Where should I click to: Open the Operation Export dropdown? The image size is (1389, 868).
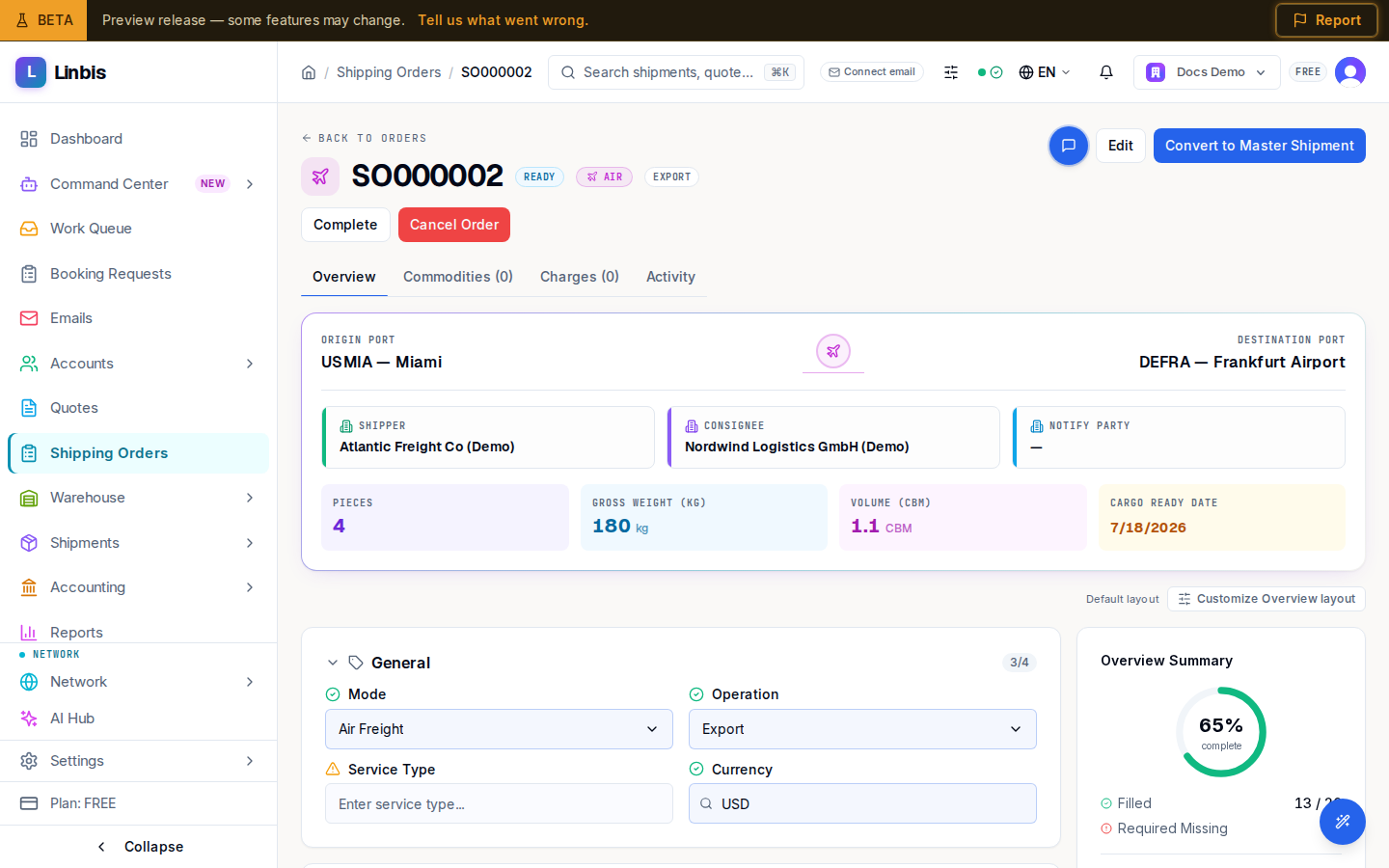coord(862,729)
